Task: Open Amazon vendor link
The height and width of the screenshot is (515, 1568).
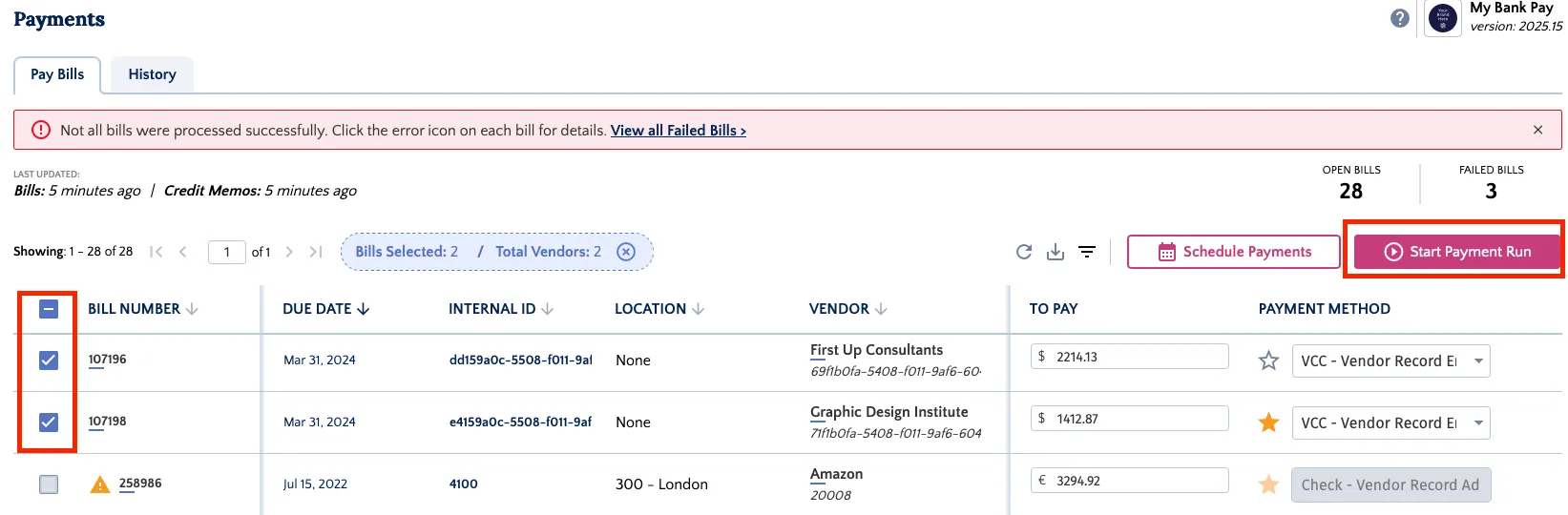Action: tap(836, 474)
